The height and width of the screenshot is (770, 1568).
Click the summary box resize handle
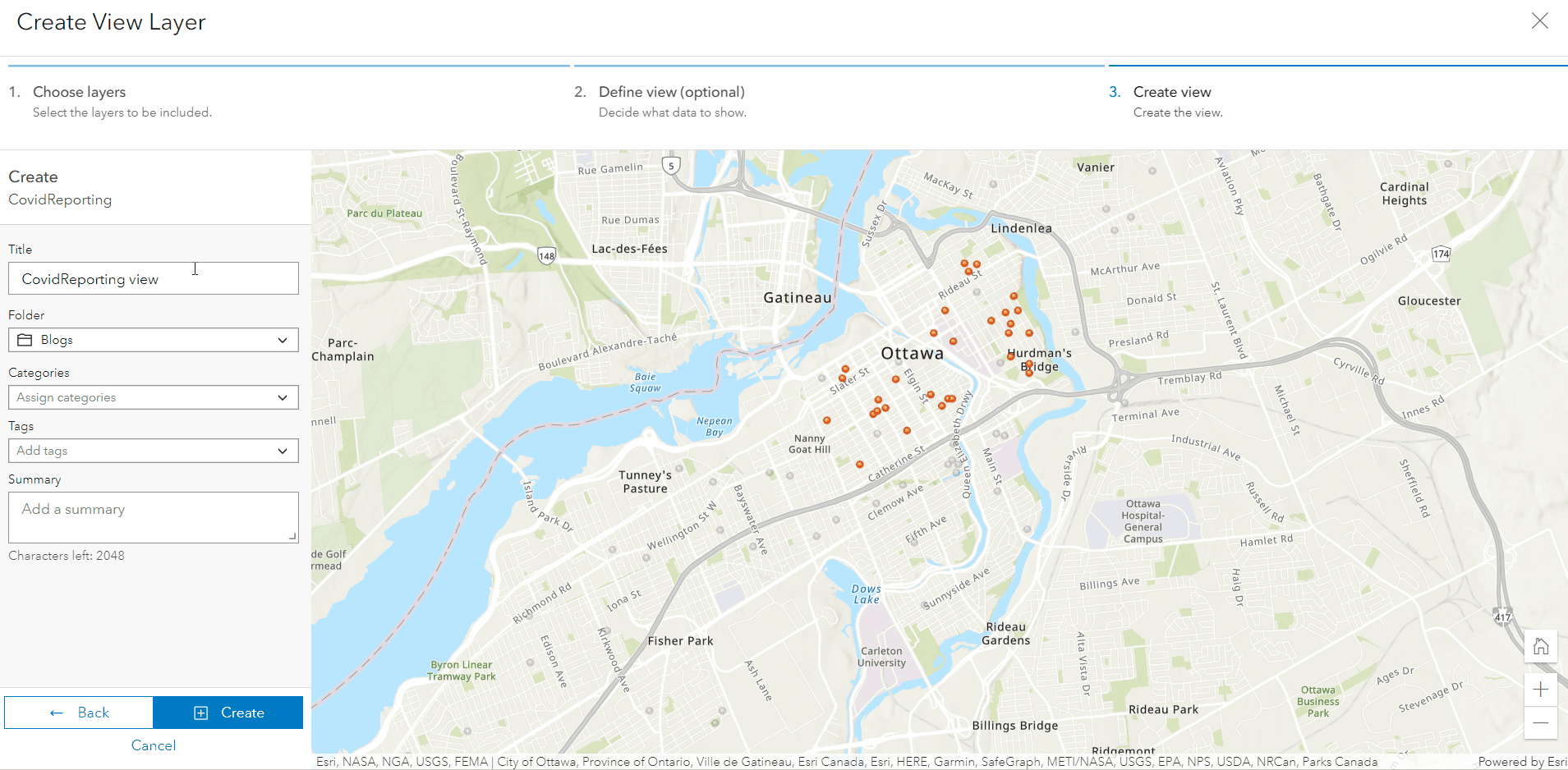pyautogui.click(x=292, y=537)
